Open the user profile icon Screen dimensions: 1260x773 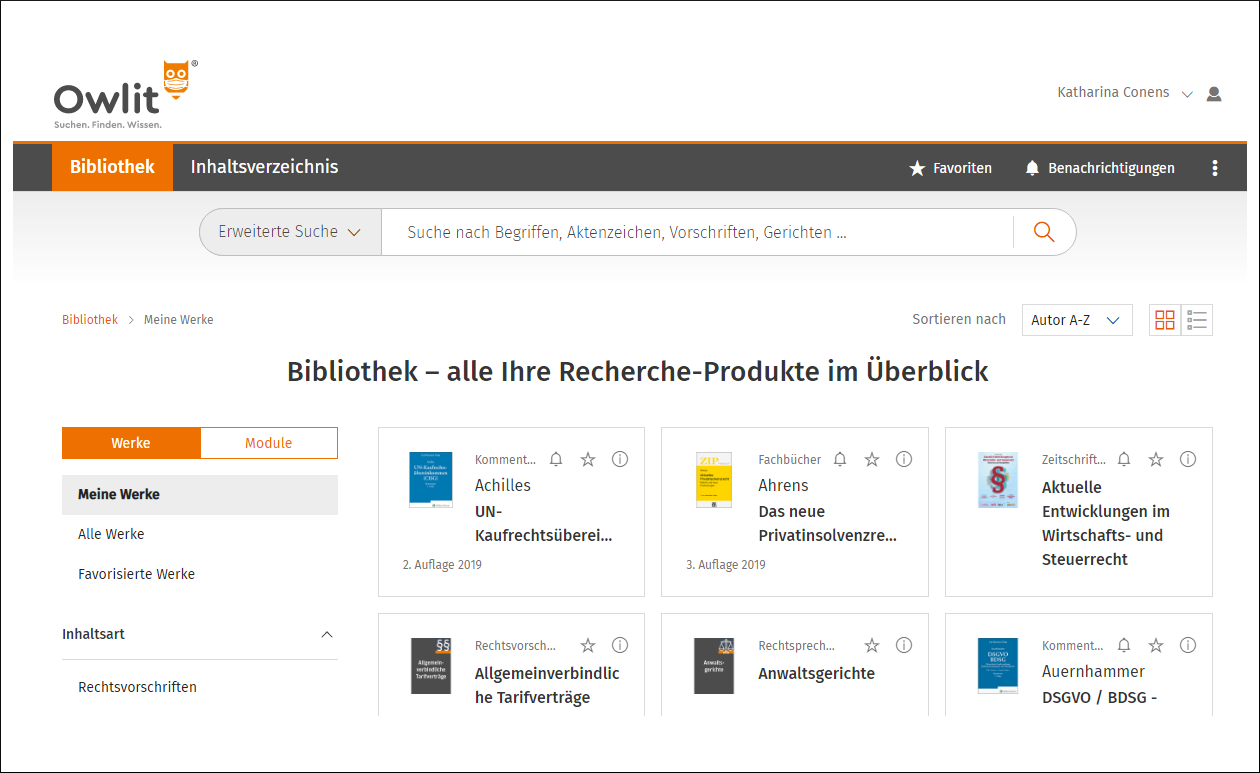coord(1214,93)
